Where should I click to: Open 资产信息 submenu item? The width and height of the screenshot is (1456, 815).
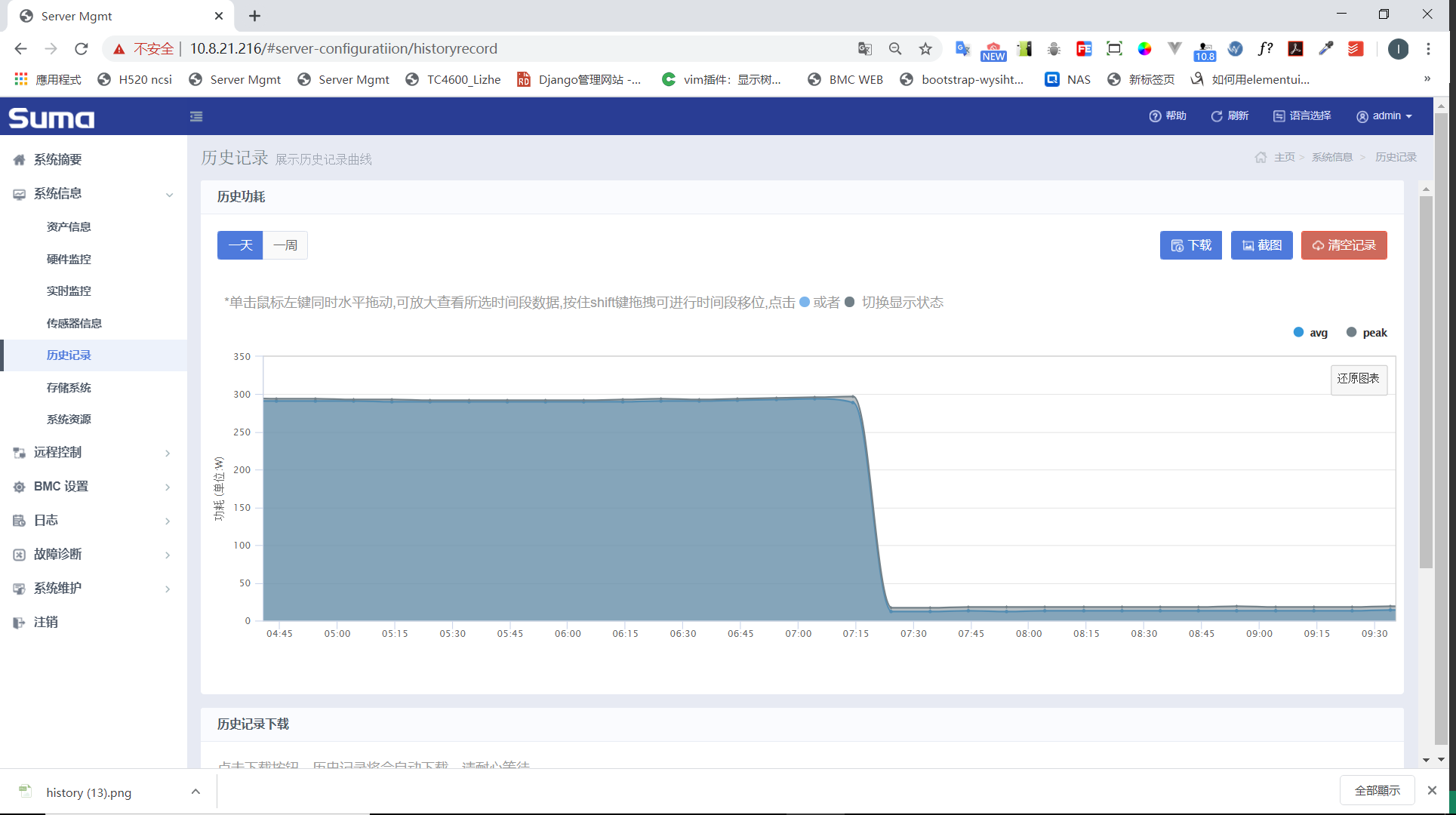69,226
